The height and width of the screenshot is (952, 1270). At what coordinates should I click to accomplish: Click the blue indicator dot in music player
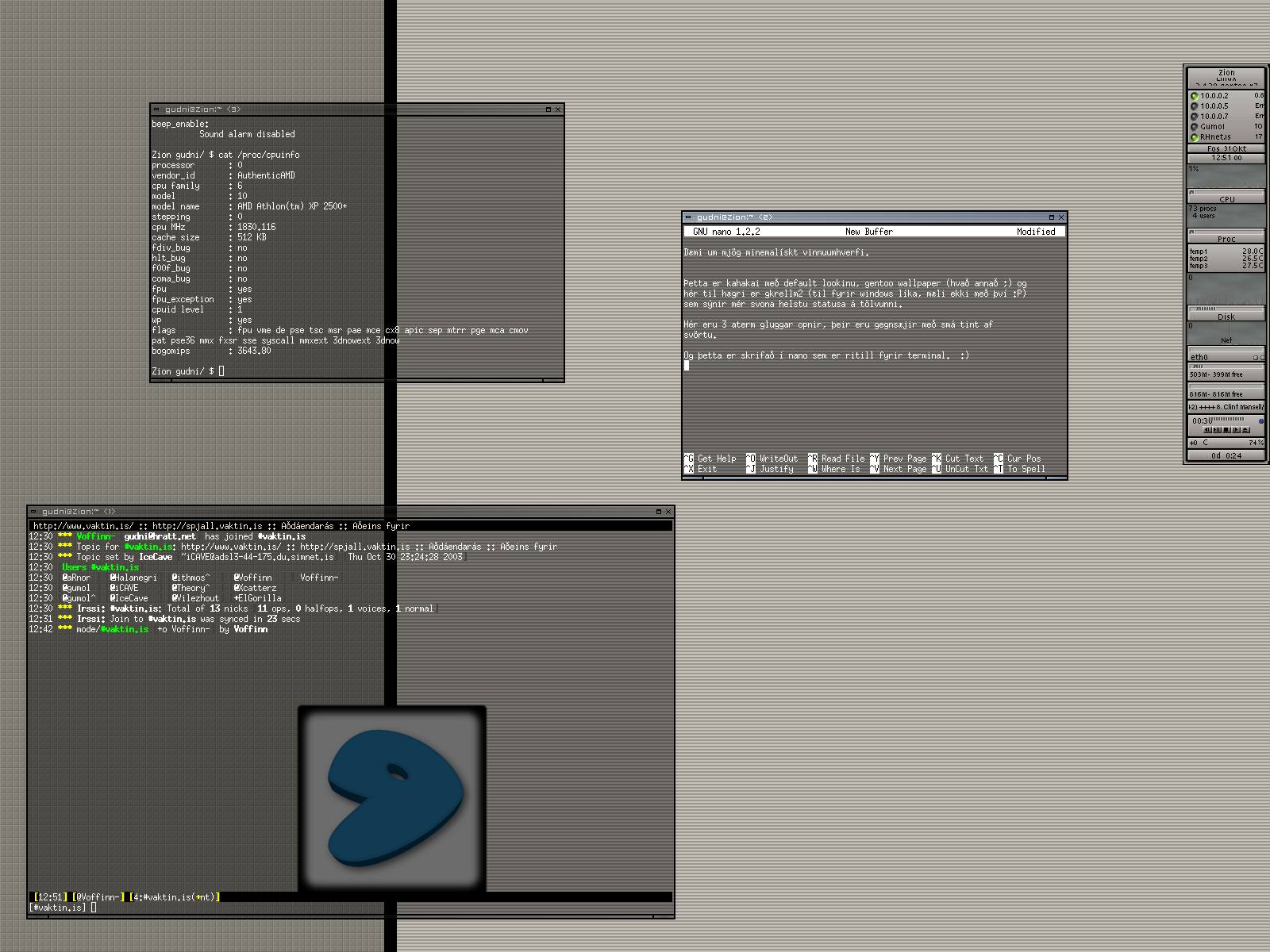point(1261,421)
